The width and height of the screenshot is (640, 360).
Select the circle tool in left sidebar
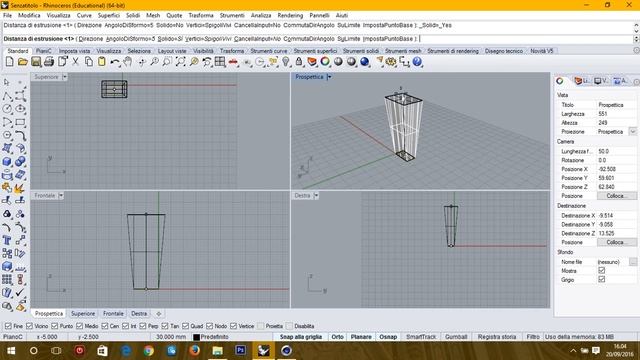[7, 109]
